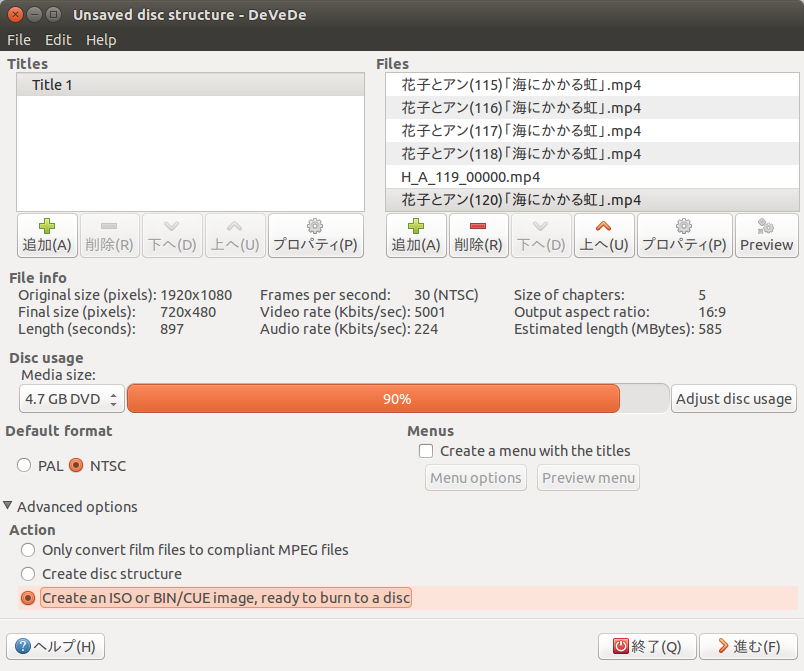Select the PAL format radio button
804x671 pixels.
click(24, 465)
